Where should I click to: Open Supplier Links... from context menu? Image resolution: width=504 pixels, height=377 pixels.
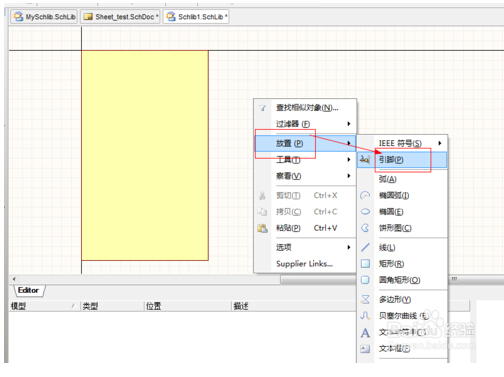(305, 264)
